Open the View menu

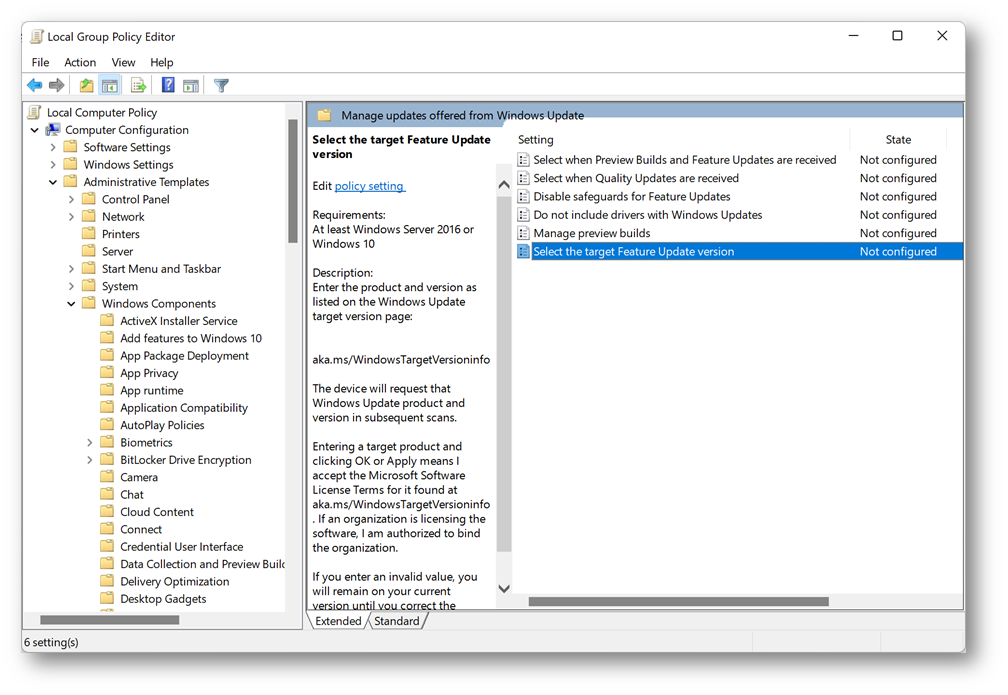[x=123, y=62]
